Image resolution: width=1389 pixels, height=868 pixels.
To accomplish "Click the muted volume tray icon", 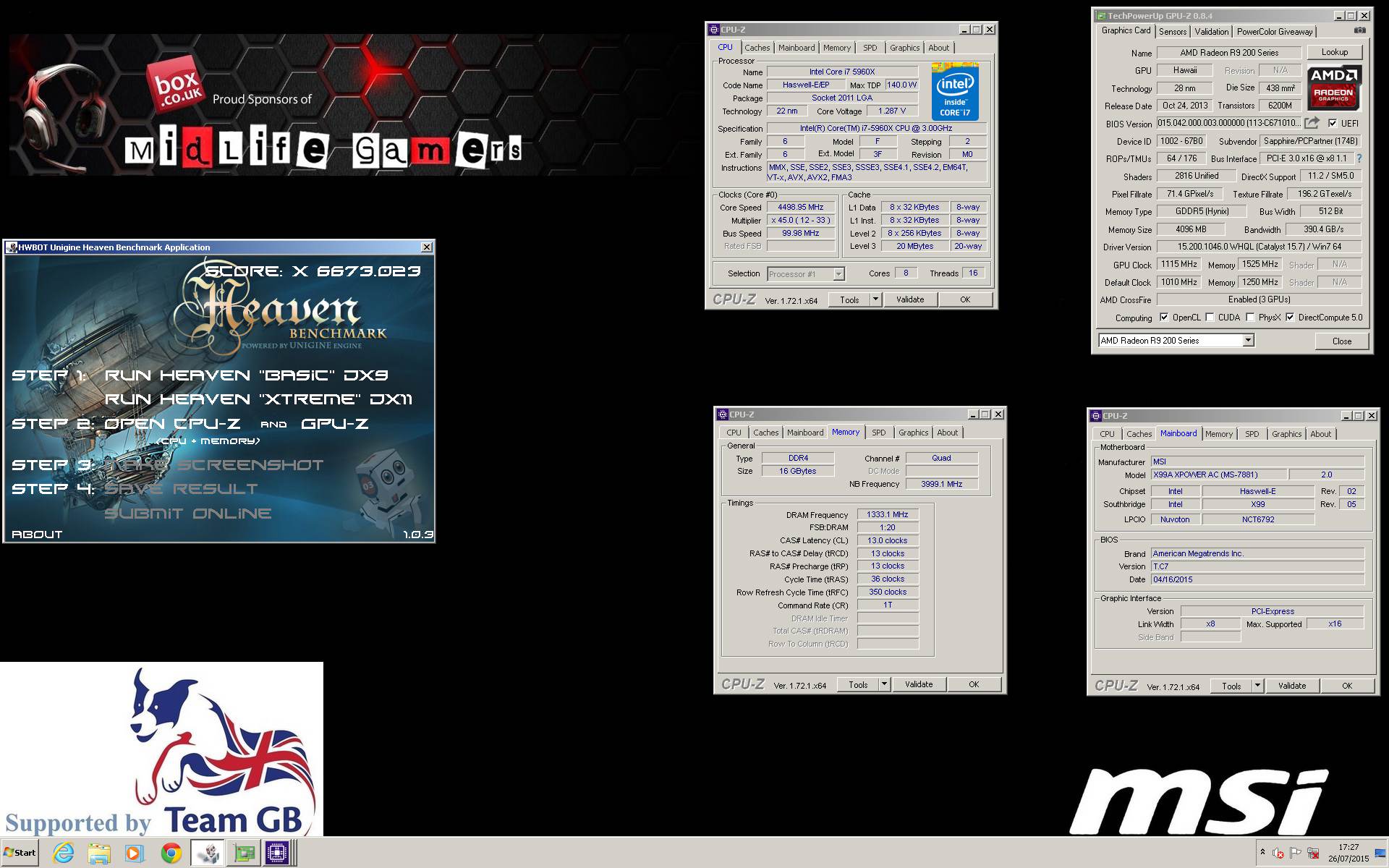I will tap(1278, 853).
